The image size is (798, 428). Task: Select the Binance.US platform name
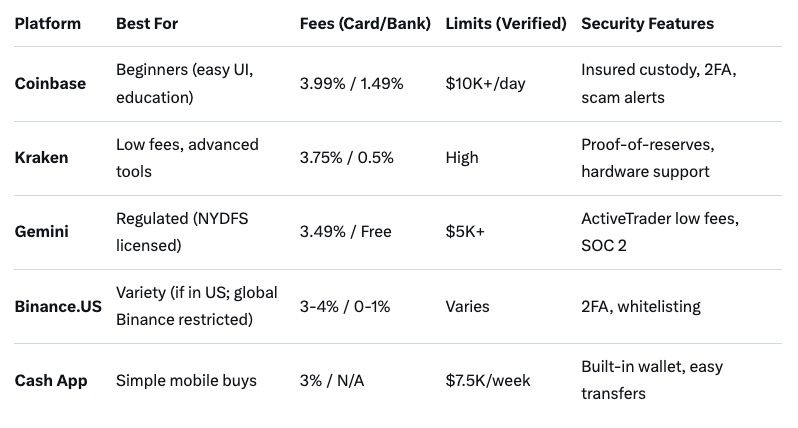(x=60, y=306)
